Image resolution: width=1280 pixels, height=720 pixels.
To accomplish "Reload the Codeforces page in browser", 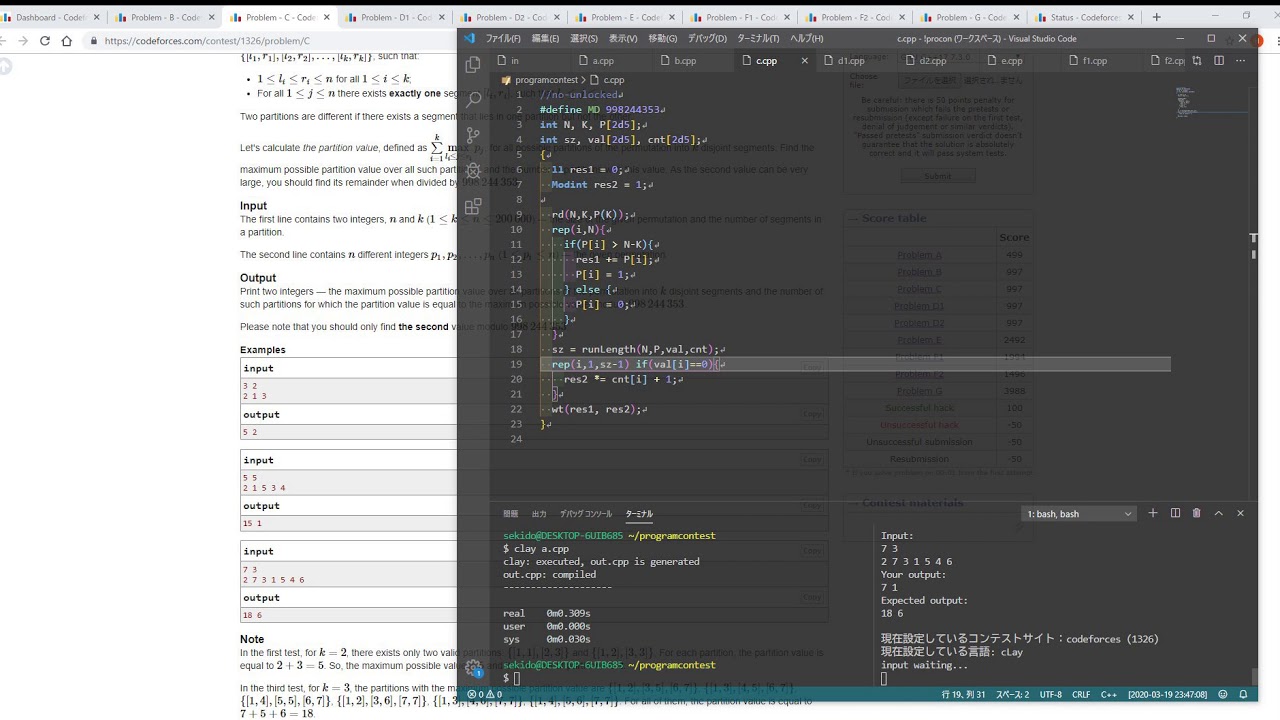I will coord(44,41).
